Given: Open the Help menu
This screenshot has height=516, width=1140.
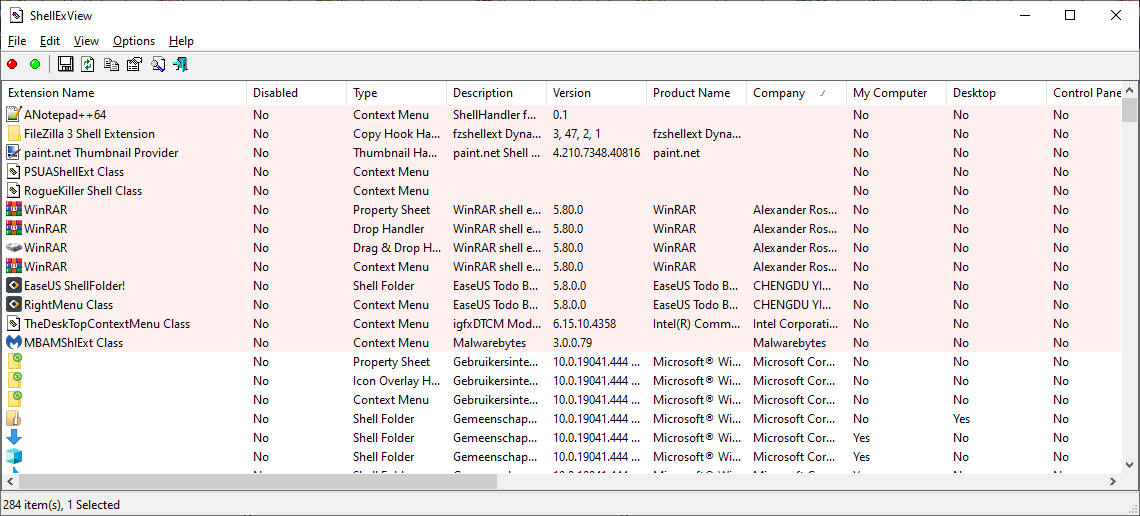Looking at the screenshot, I should click(x=181, y=41).
